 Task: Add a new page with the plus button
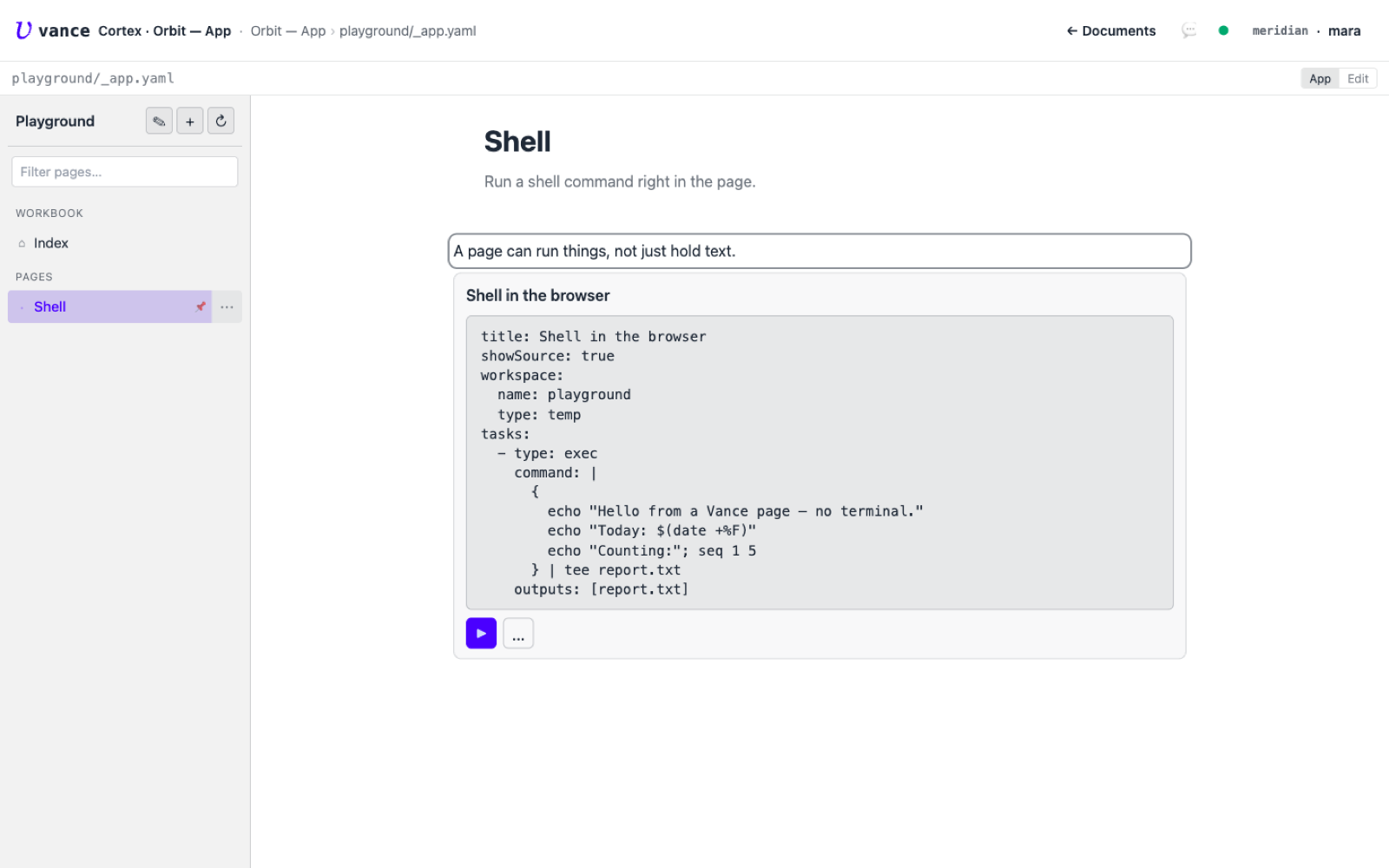(190, 121)
